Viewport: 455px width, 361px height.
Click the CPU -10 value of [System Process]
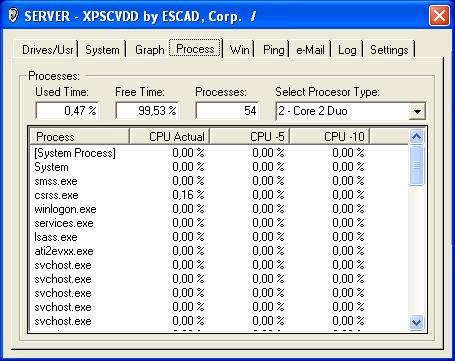coord(348,153)
